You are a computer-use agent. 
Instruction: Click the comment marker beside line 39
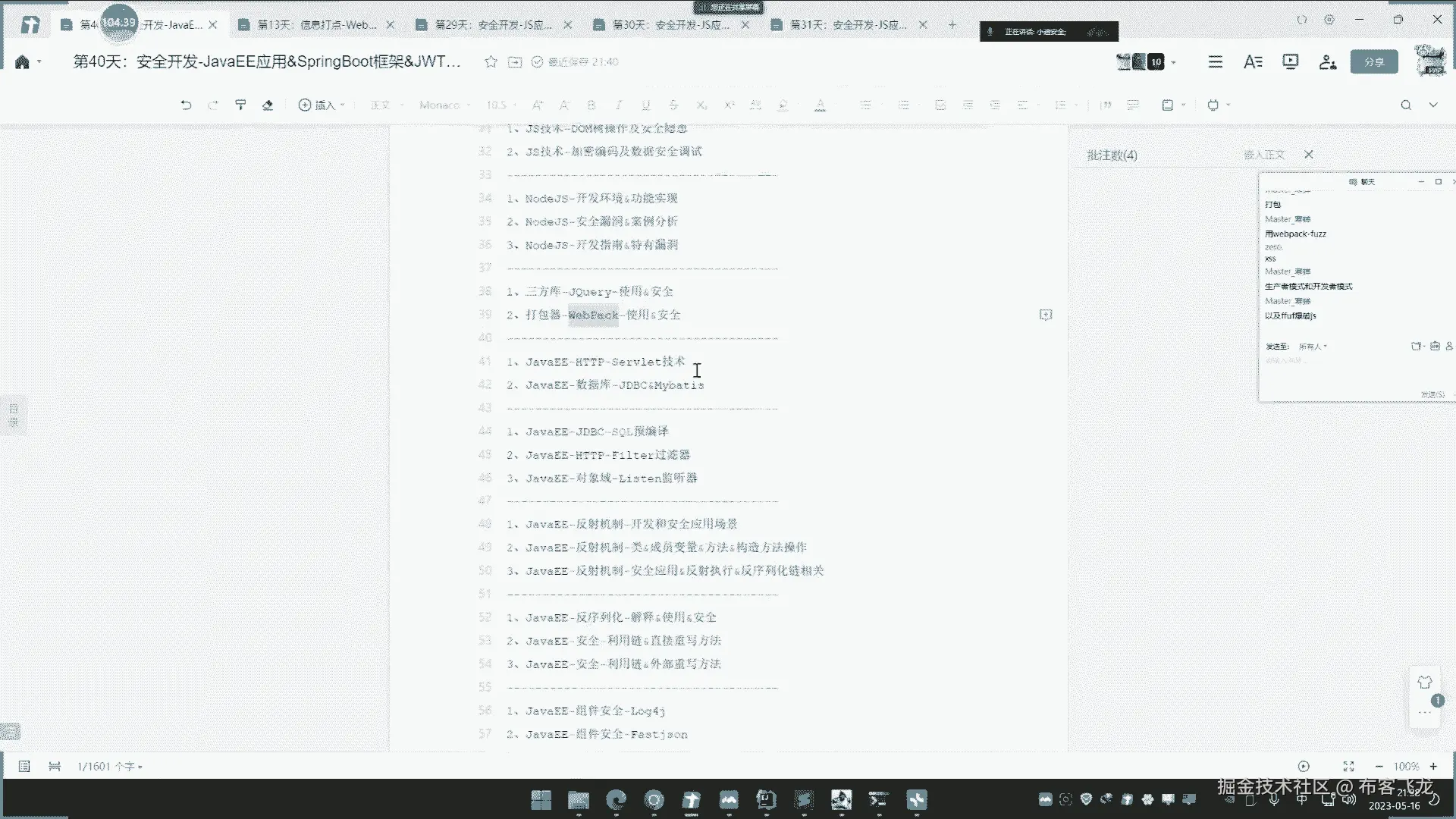[1046, 315]
